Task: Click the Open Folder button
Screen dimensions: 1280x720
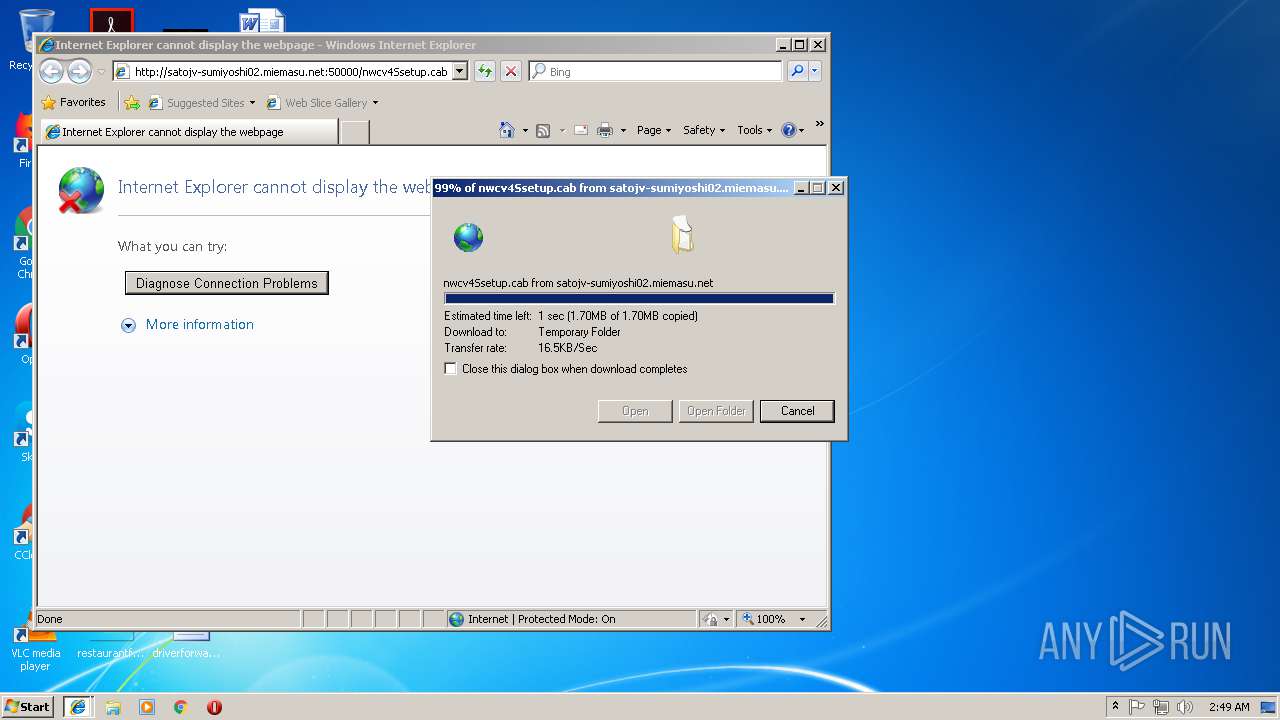Action: (x=716, y=411)
